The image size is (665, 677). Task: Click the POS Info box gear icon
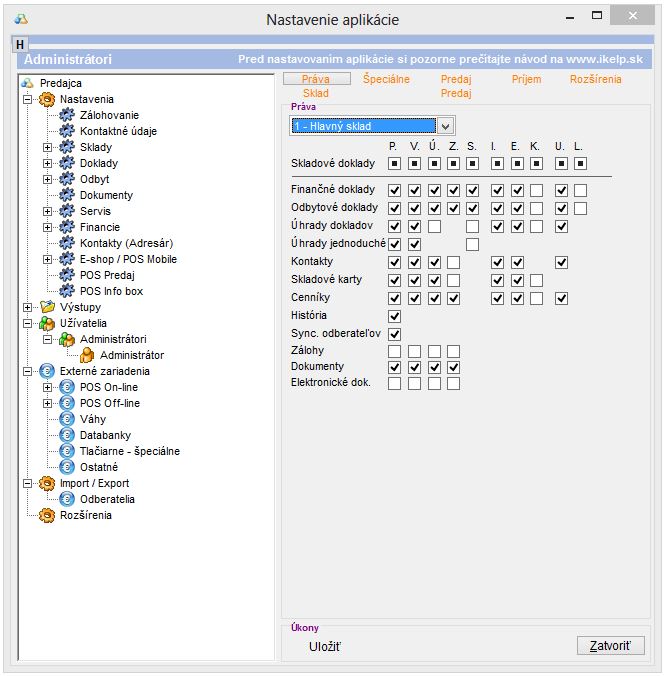pos(68,291)
